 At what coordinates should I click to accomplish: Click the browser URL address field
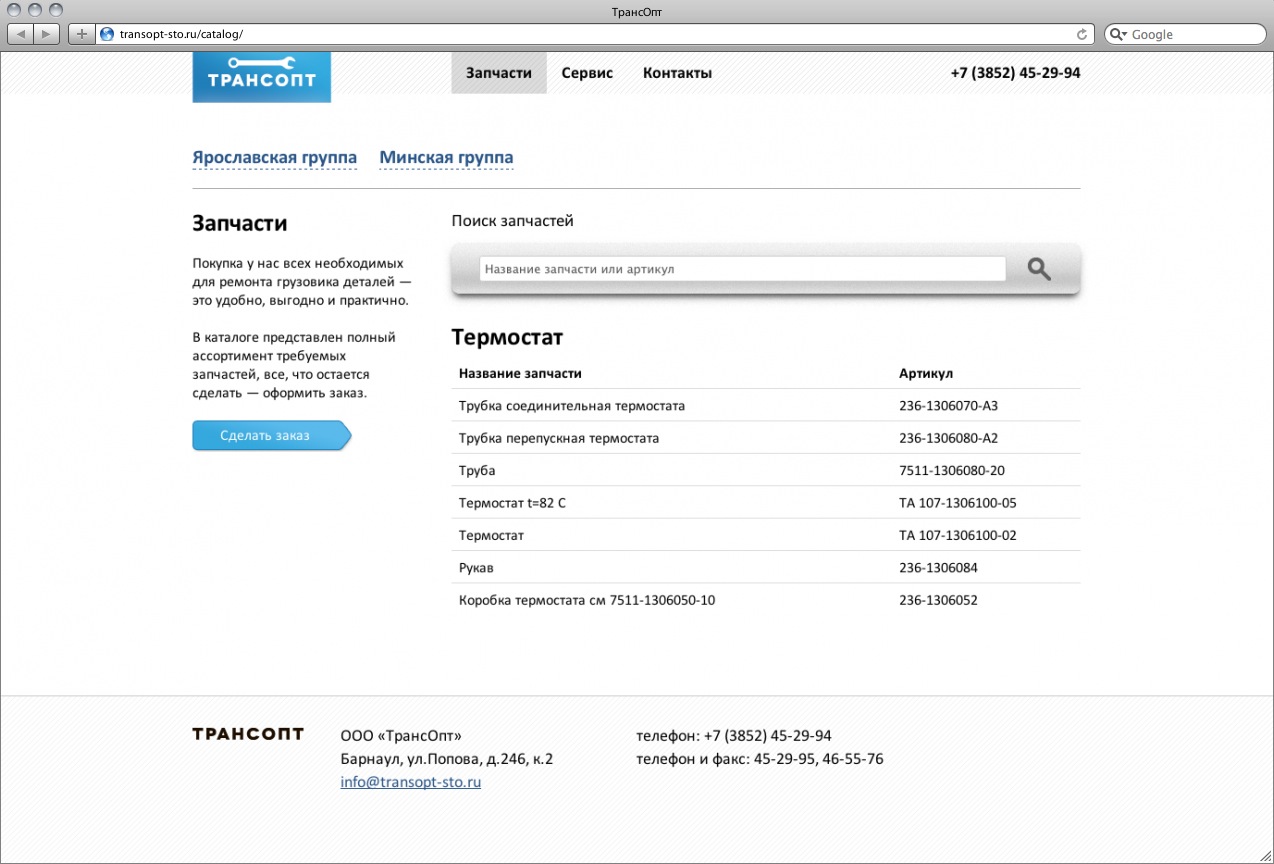click(x=590, y=34)
